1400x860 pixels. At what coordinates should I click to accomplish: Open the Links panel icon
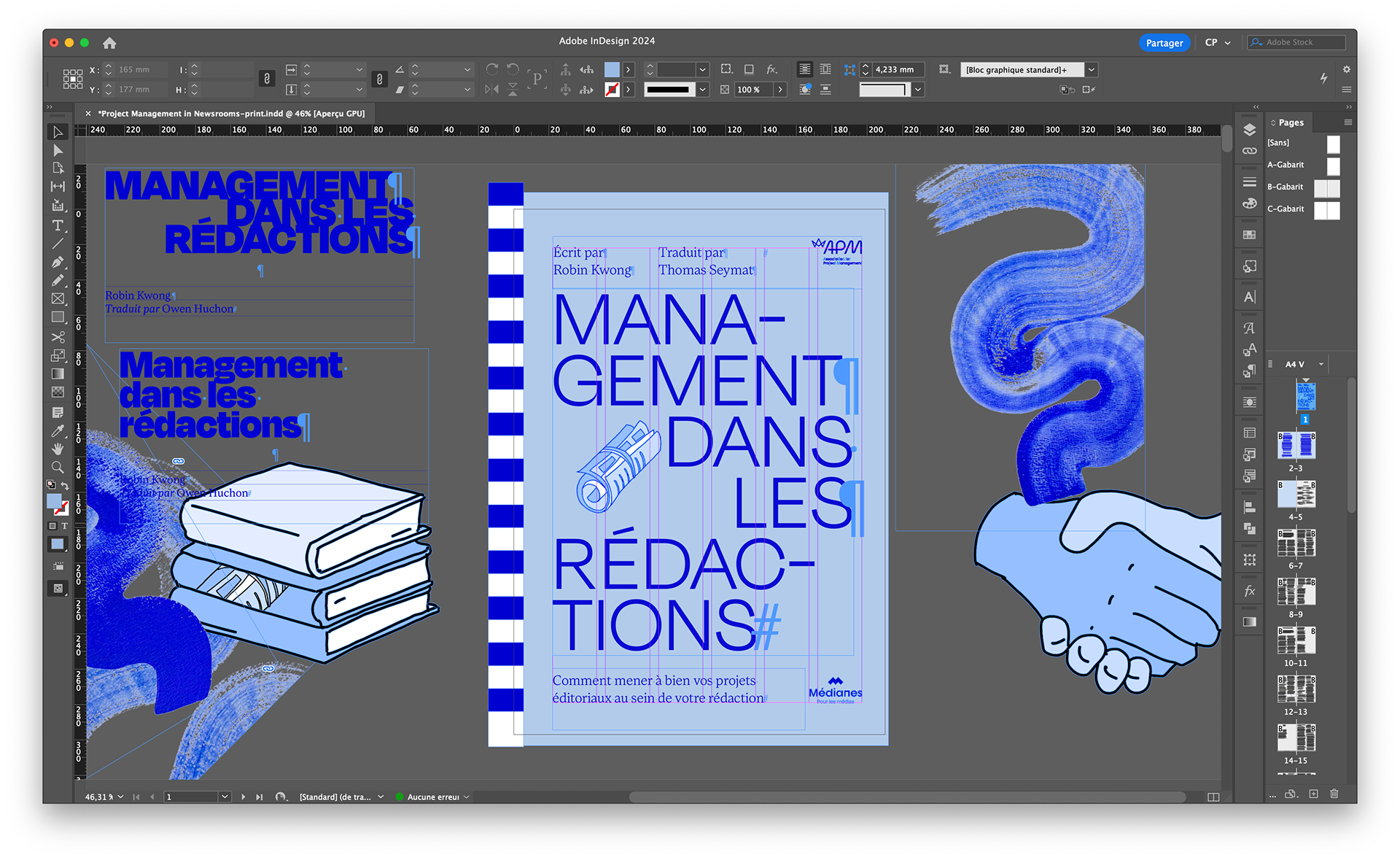pyautogui.click(x=1249, y=151)
